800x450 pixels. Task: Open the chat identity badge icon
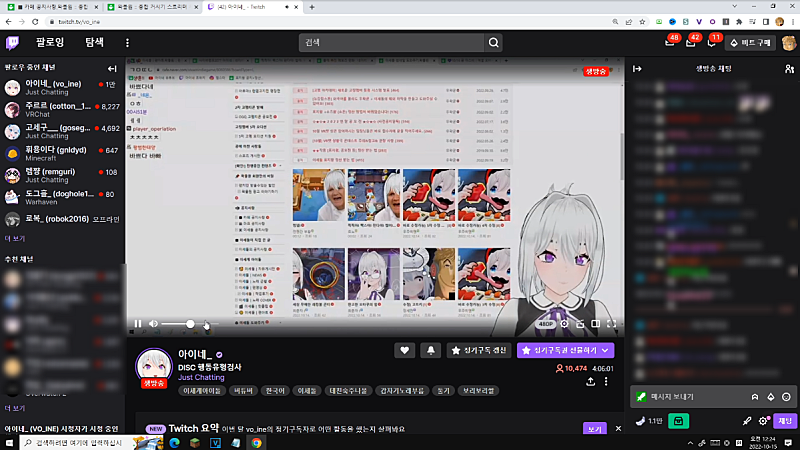coord(641,396)
